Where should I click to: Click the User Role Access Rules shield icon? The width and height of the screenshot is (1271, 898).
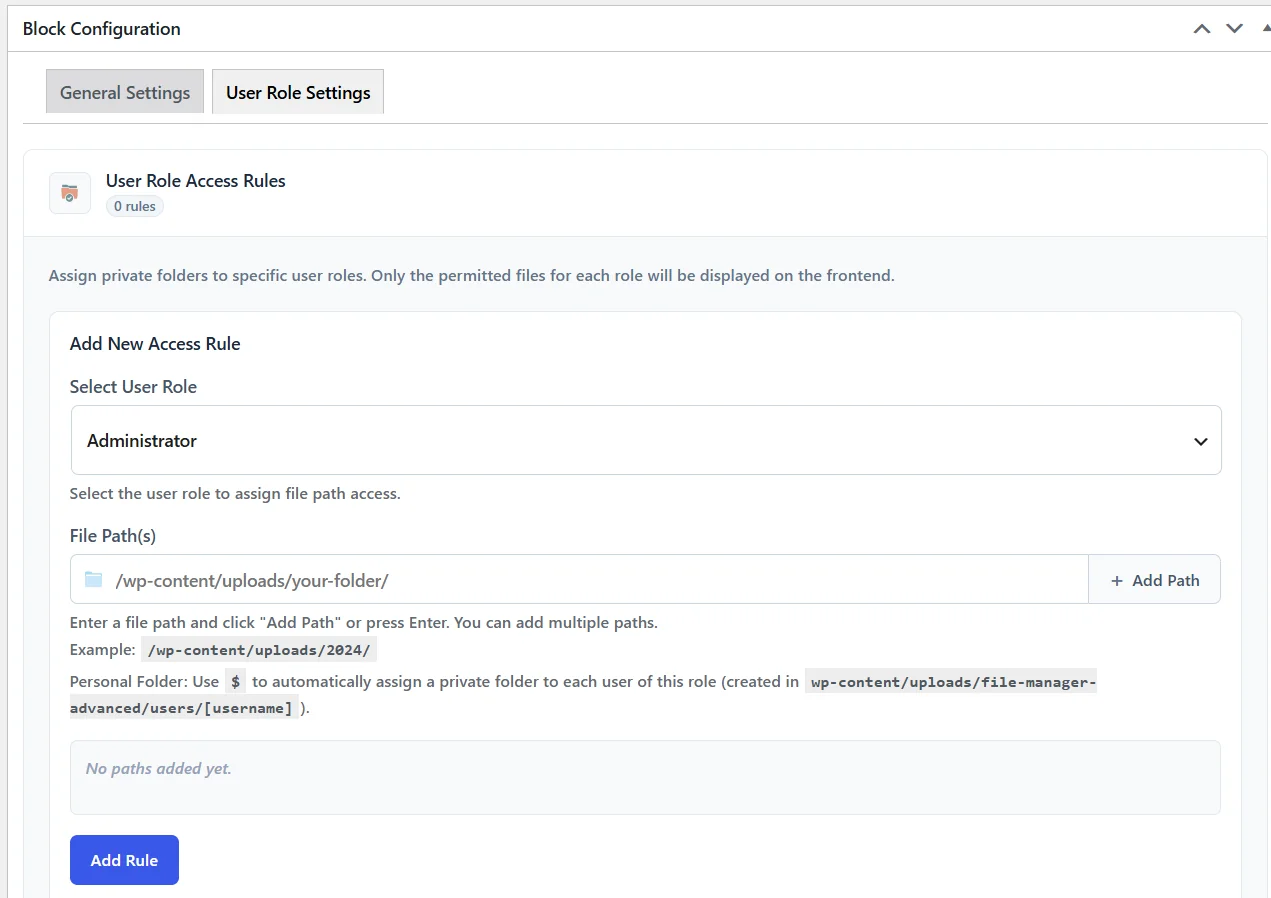(x=70, y=193)
